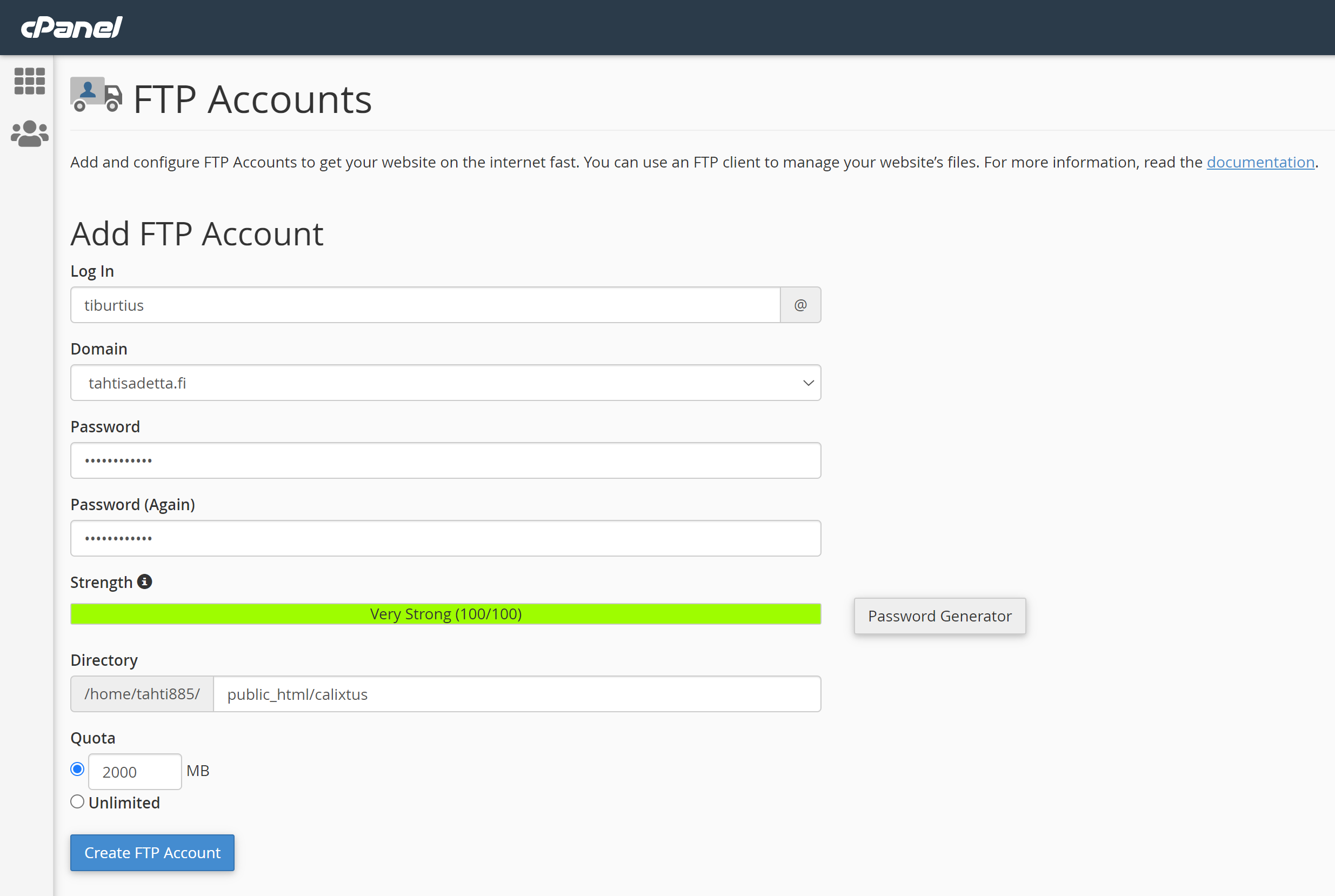Open the documentation link
1335x896 pixels.
pos(1260,162)
